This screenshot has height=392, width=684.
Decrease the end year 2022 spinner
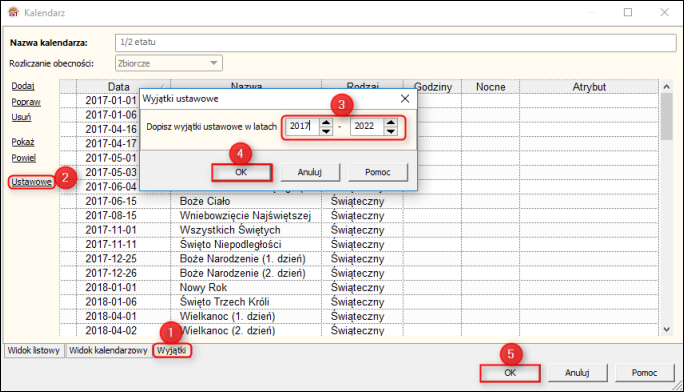click(x=390, y=131)
